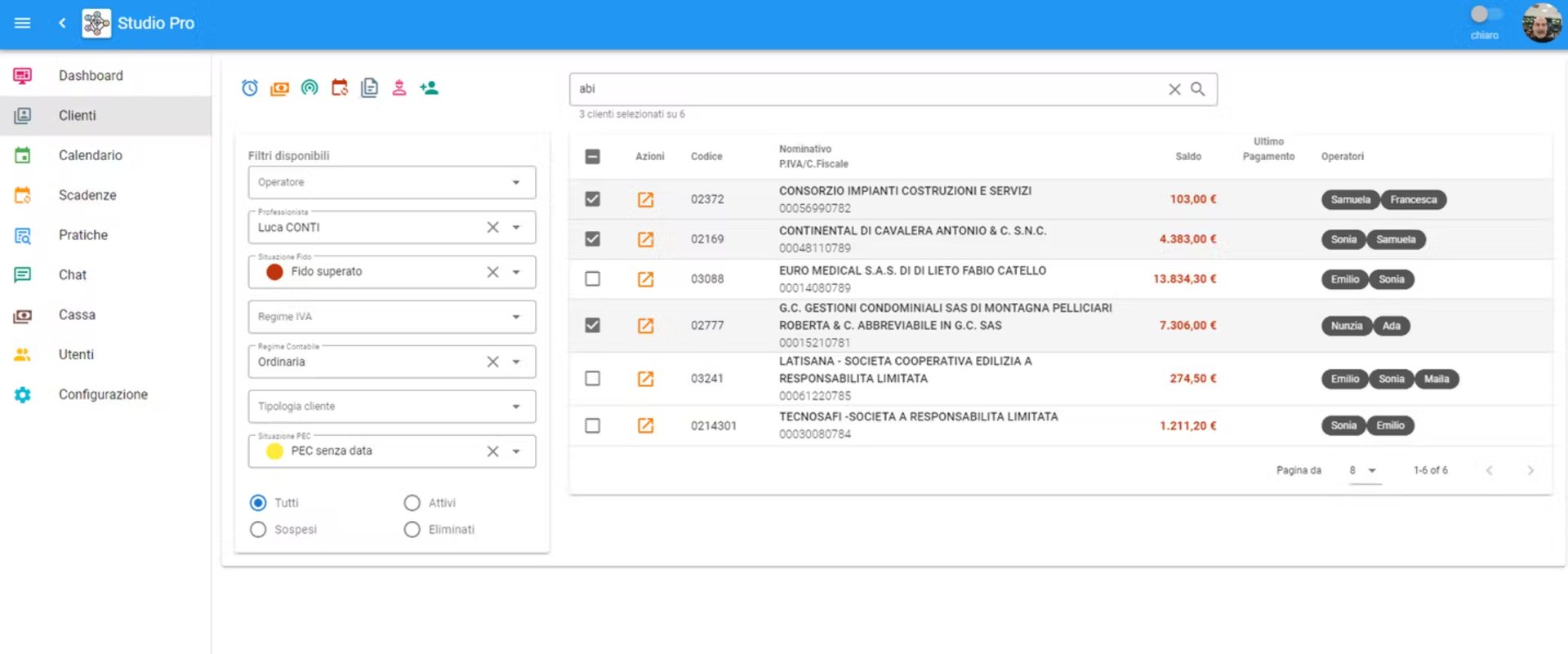Click the add client person icon
Screen dimensions: 1568x654
(429, 87)
